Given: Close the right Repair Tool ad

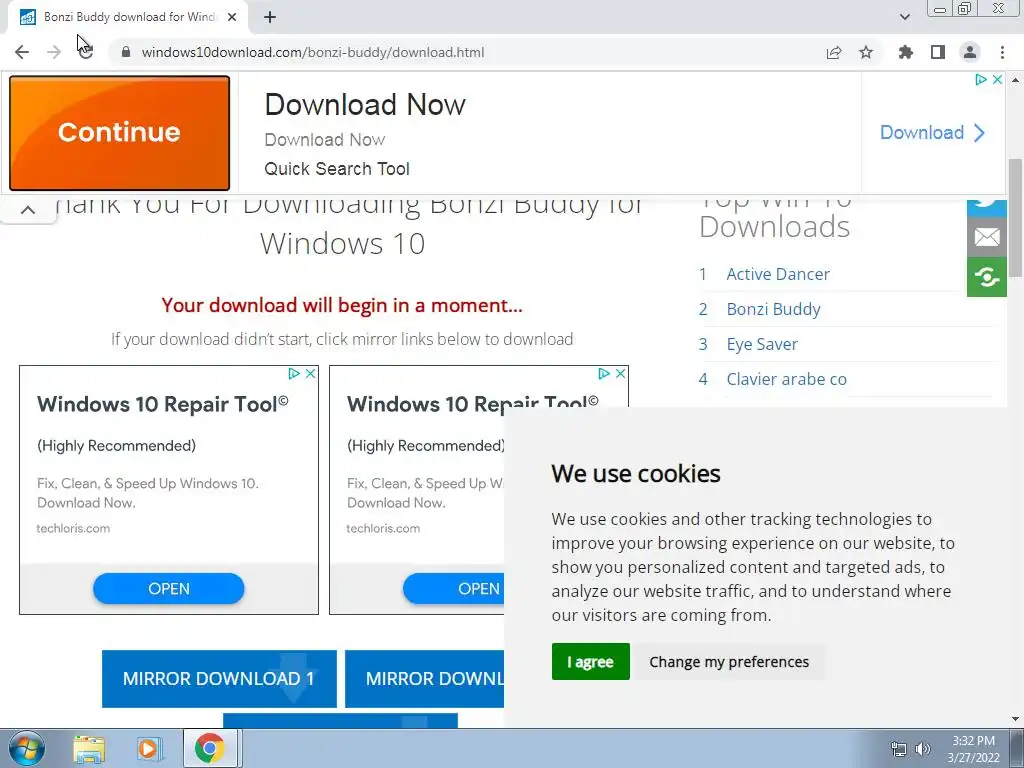Looking at the screenshot, I should coord(620,374).
